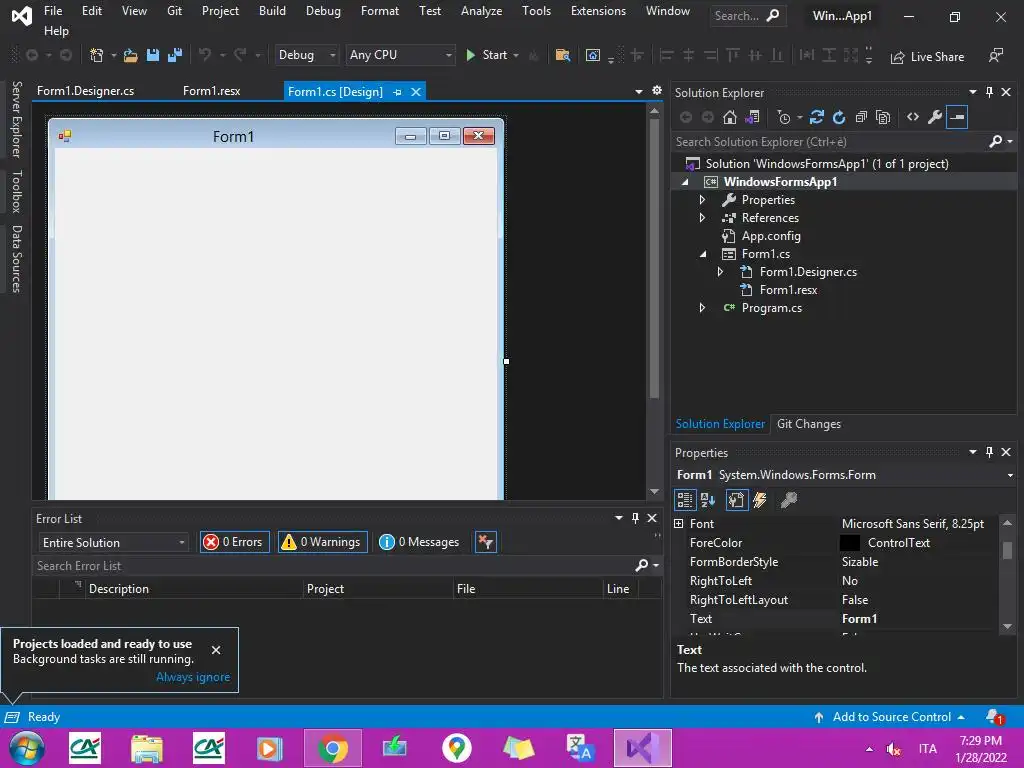Click the Google Maps taskbar icon
Viewport: 1024px width, 768px height.
point(456,748)
